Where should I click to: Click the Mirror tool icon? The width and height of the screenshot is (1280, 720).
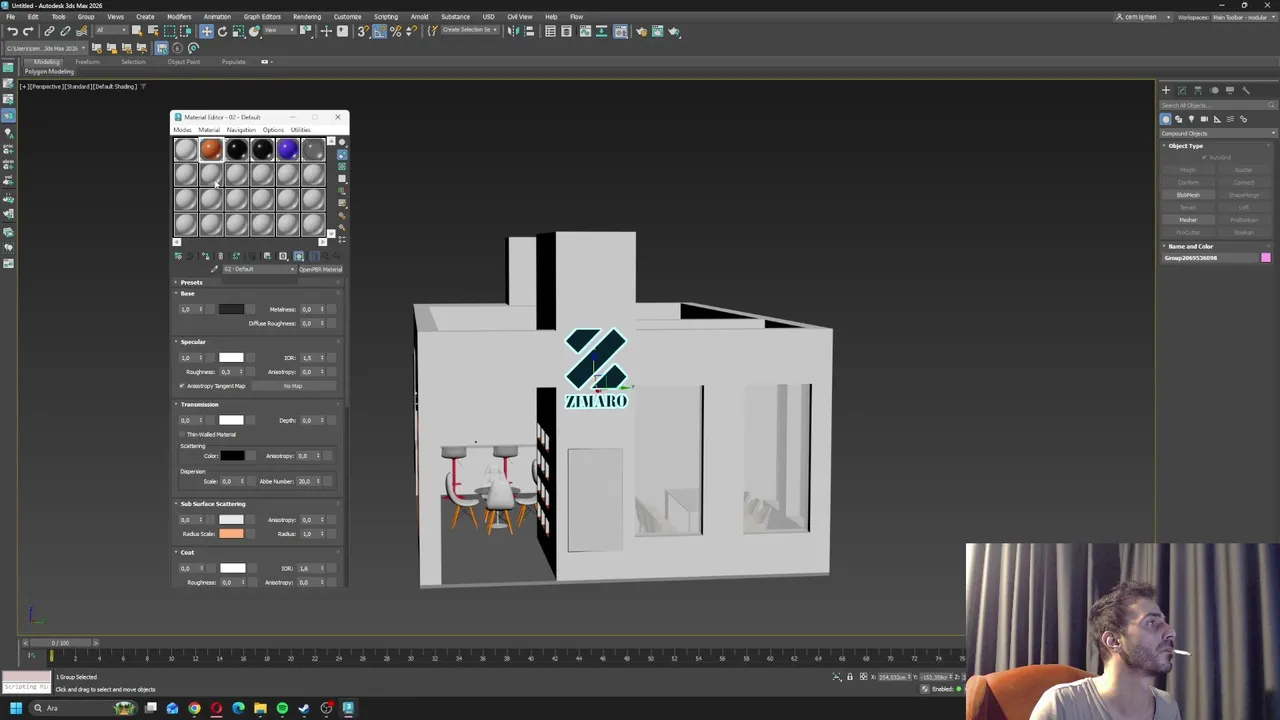point(512,31)
